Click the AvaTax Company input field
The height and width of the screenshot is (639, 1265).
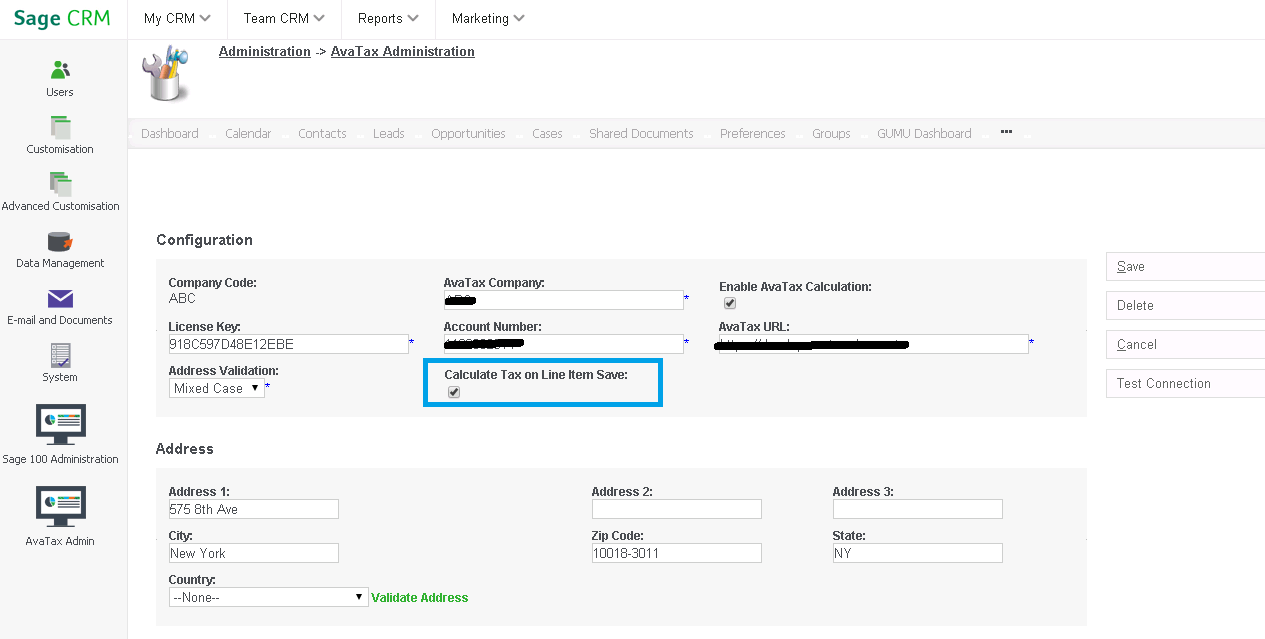[x=564, y=300]
